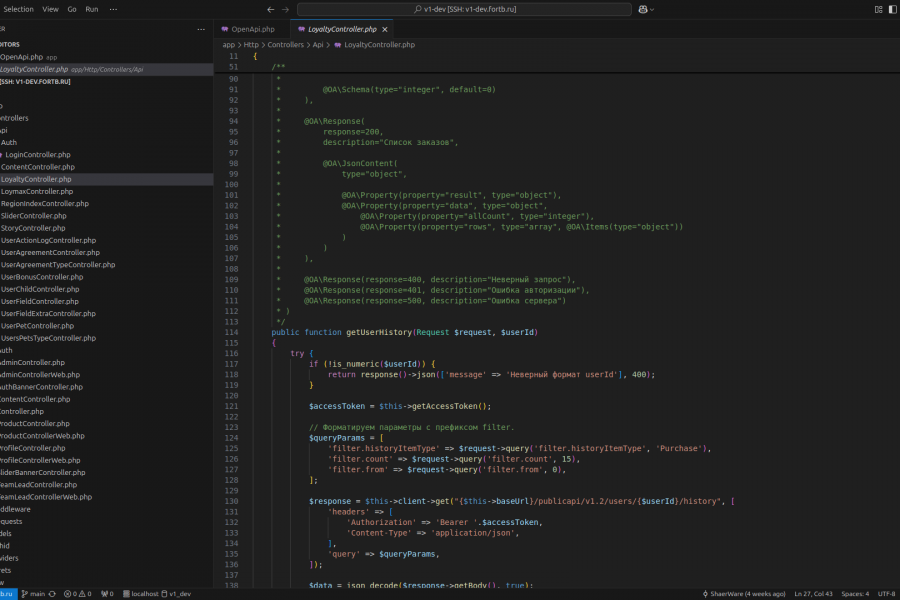
Task: Click the main git branch indicator
Action: tap(34, 594)
